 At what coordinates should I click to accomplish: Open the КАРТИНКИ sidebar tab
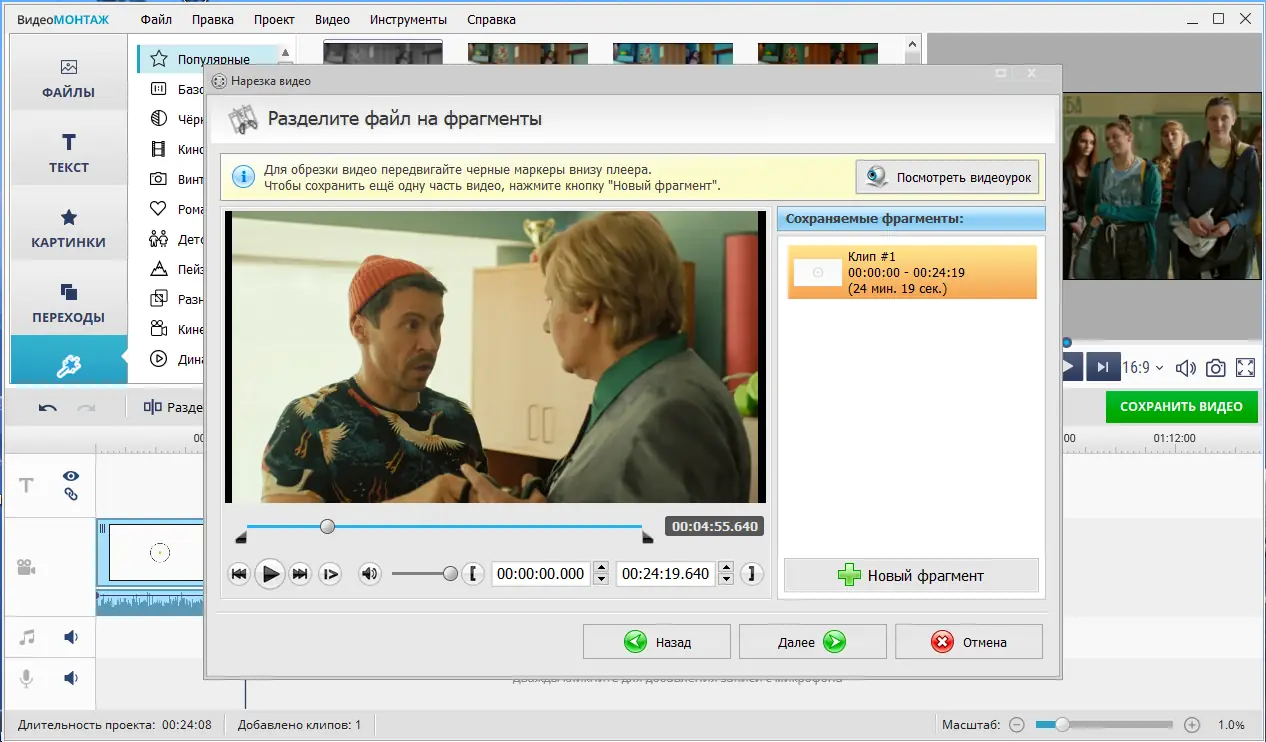[69, 229]
